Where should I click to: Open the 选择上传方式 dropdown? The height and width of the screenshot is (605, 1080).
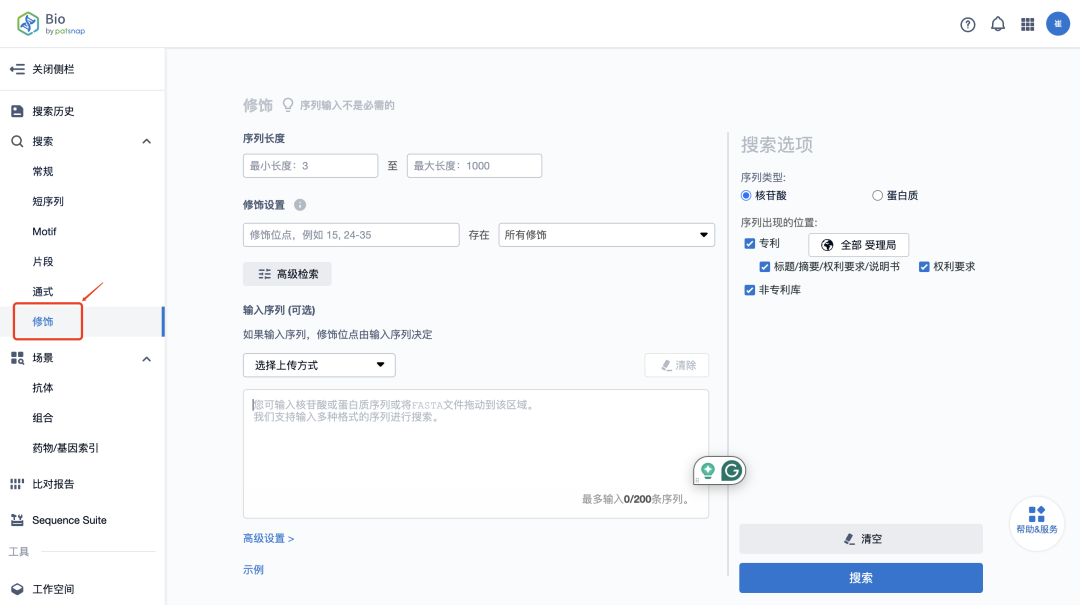319,365
